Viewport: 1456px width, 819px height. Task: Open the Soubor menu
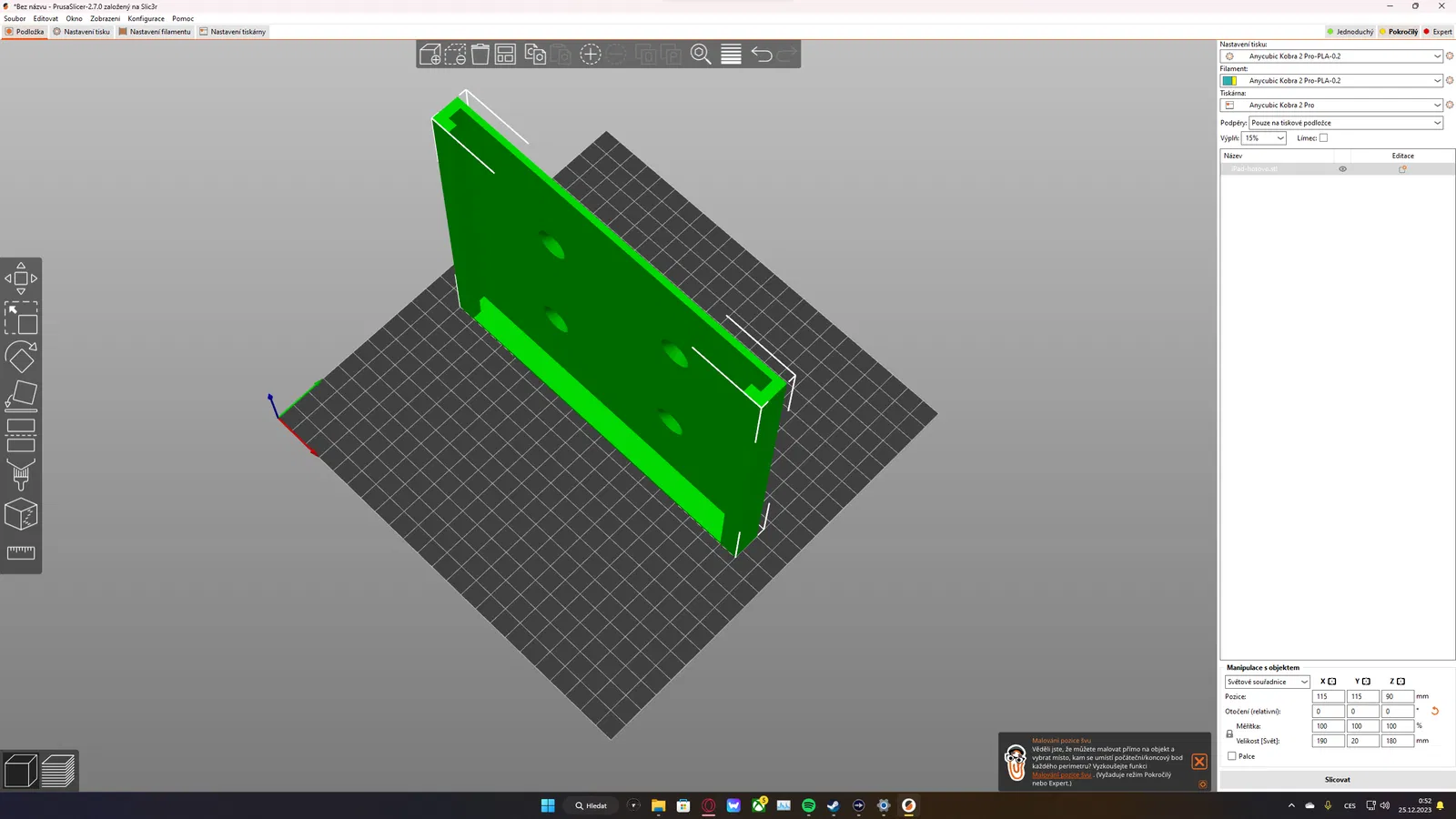(15, 18)
